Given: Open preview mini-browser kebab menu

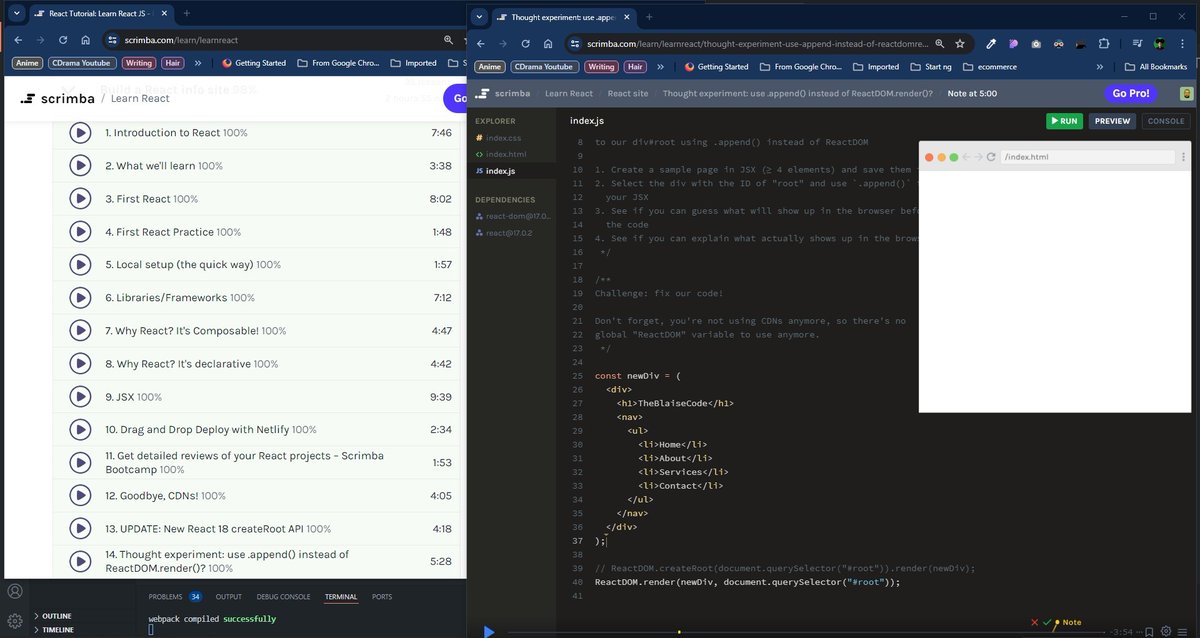Looking at the screenshot, I should point(1183,157).
